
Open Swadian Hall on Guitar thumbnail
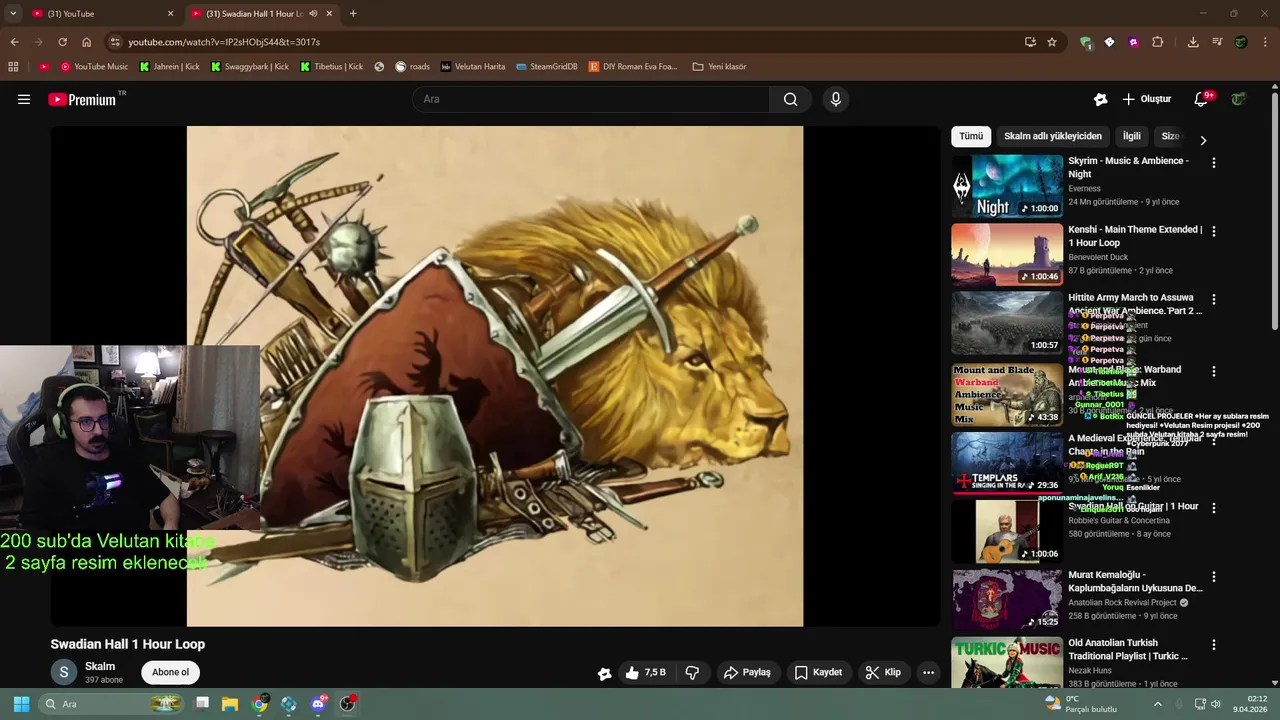pos(1007,532)
